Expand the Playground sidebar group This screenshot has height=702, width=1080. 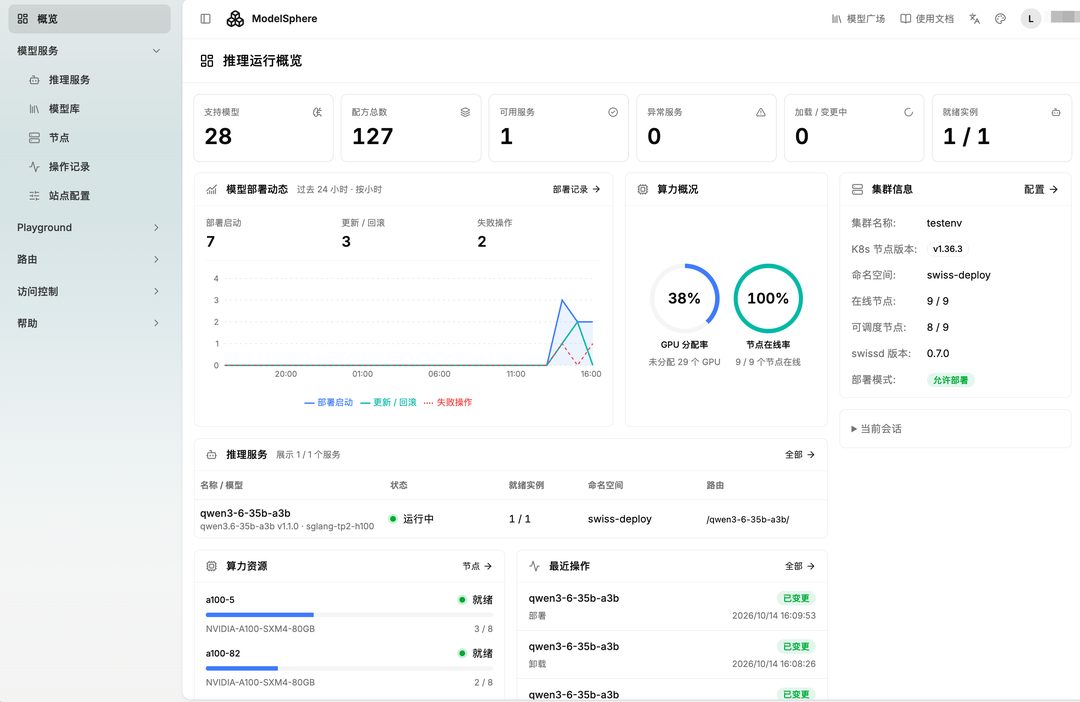pos(89,227)
